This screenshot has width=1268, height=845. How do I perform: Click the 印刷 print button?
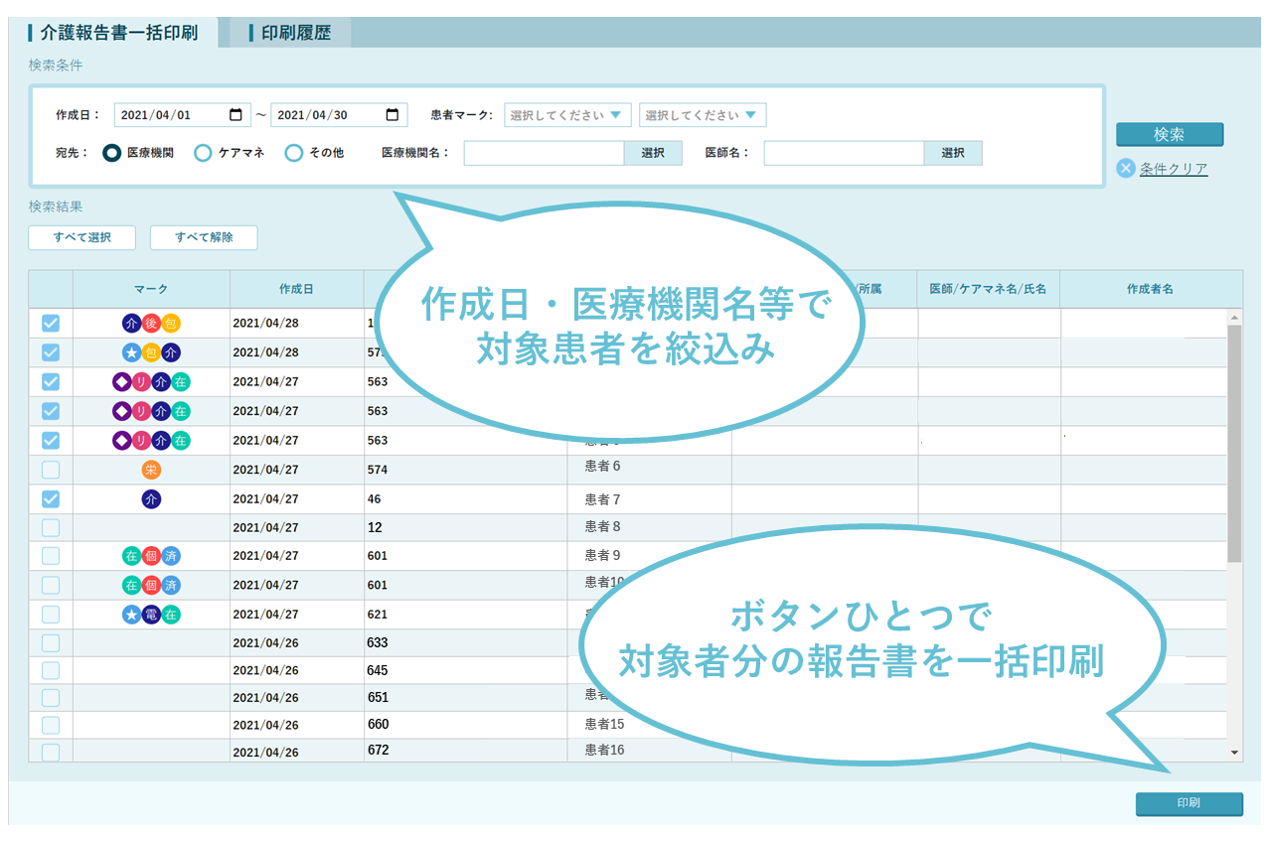(1188, 803)
